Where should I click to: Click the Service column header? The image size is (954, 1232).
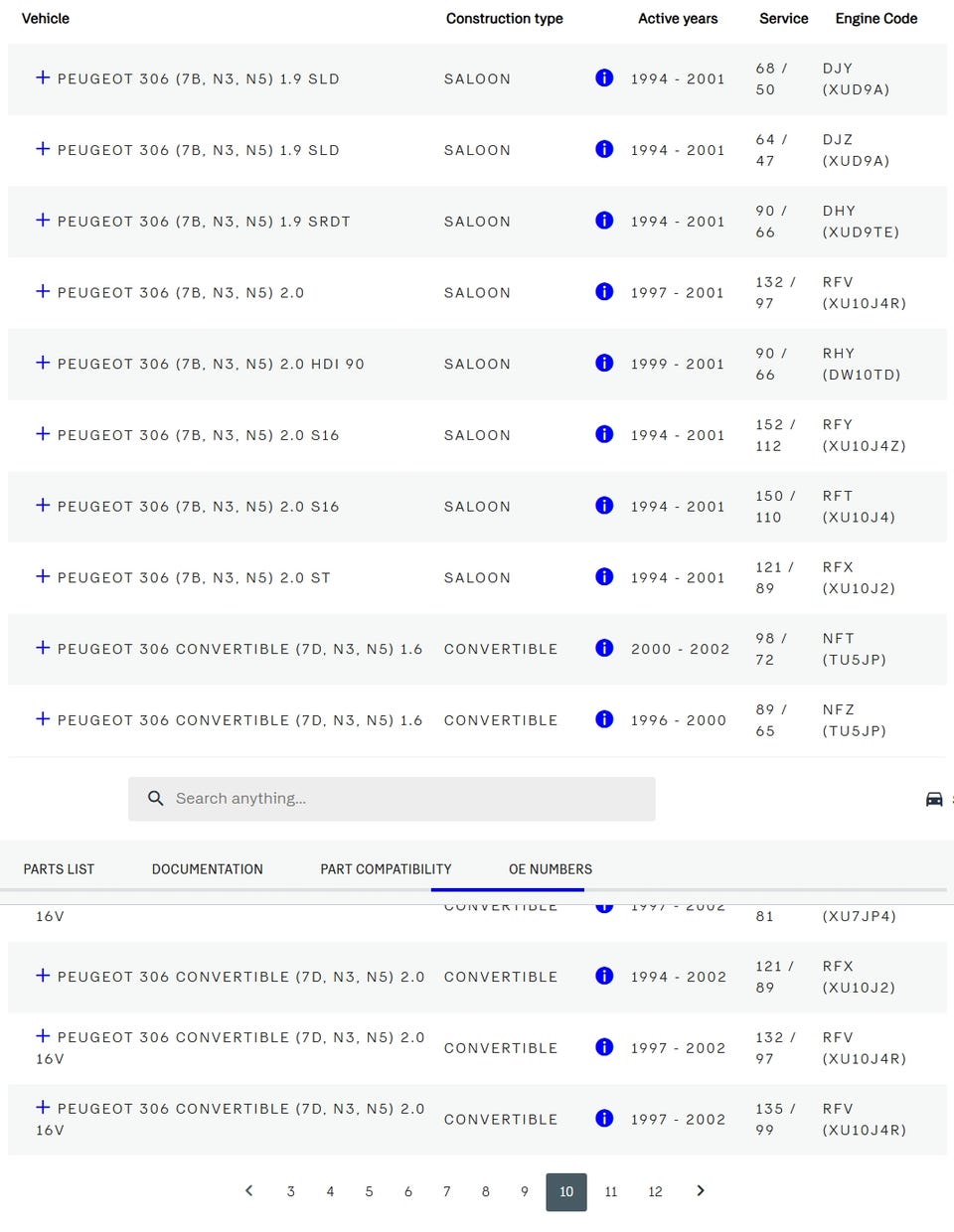[784, 18]
